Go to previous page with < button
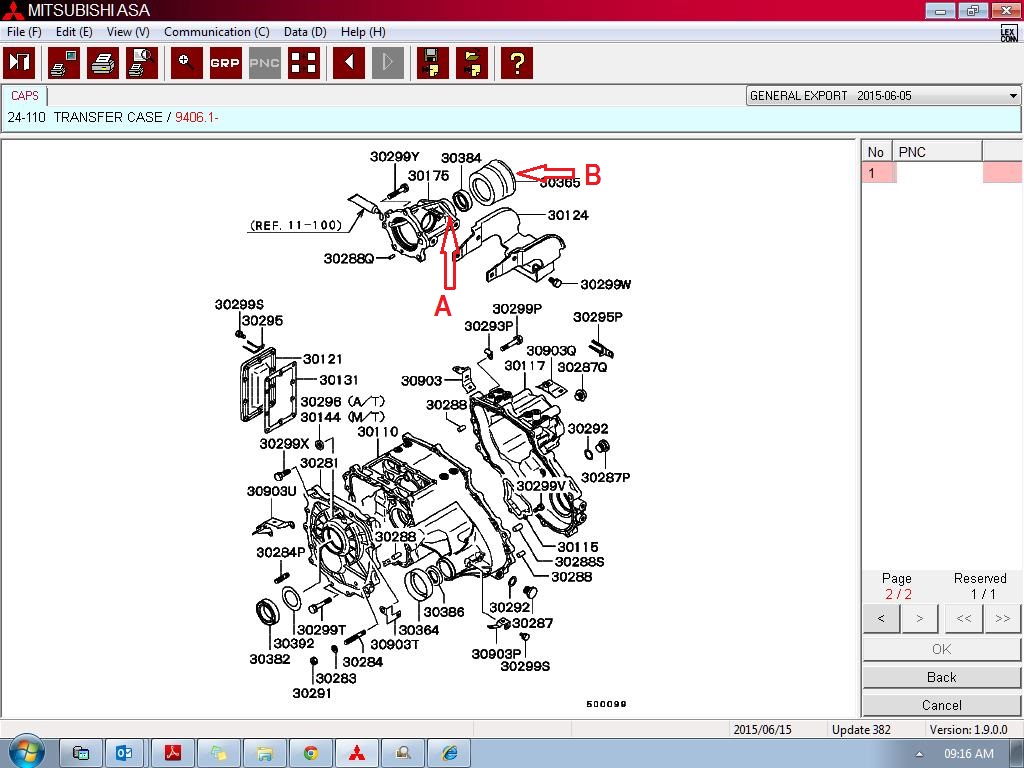This screenshot has width=1024, height=768. (881, 619)
